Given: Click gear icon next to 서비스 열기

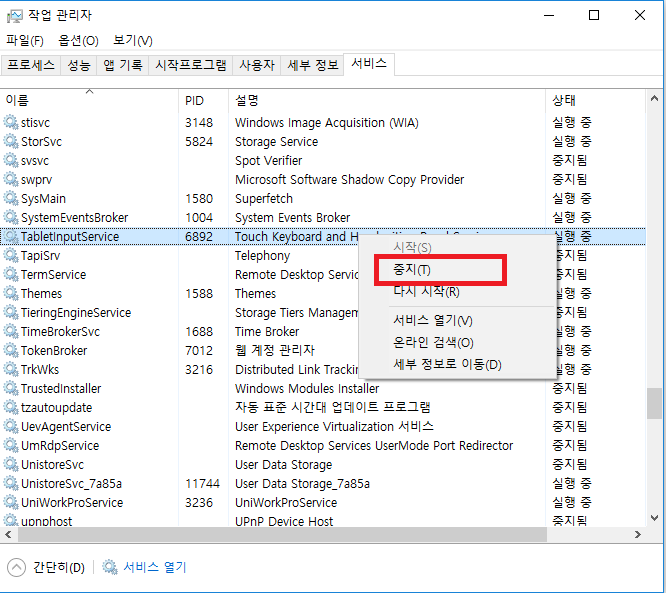Looking at the screenshot, I should [110, 567].
